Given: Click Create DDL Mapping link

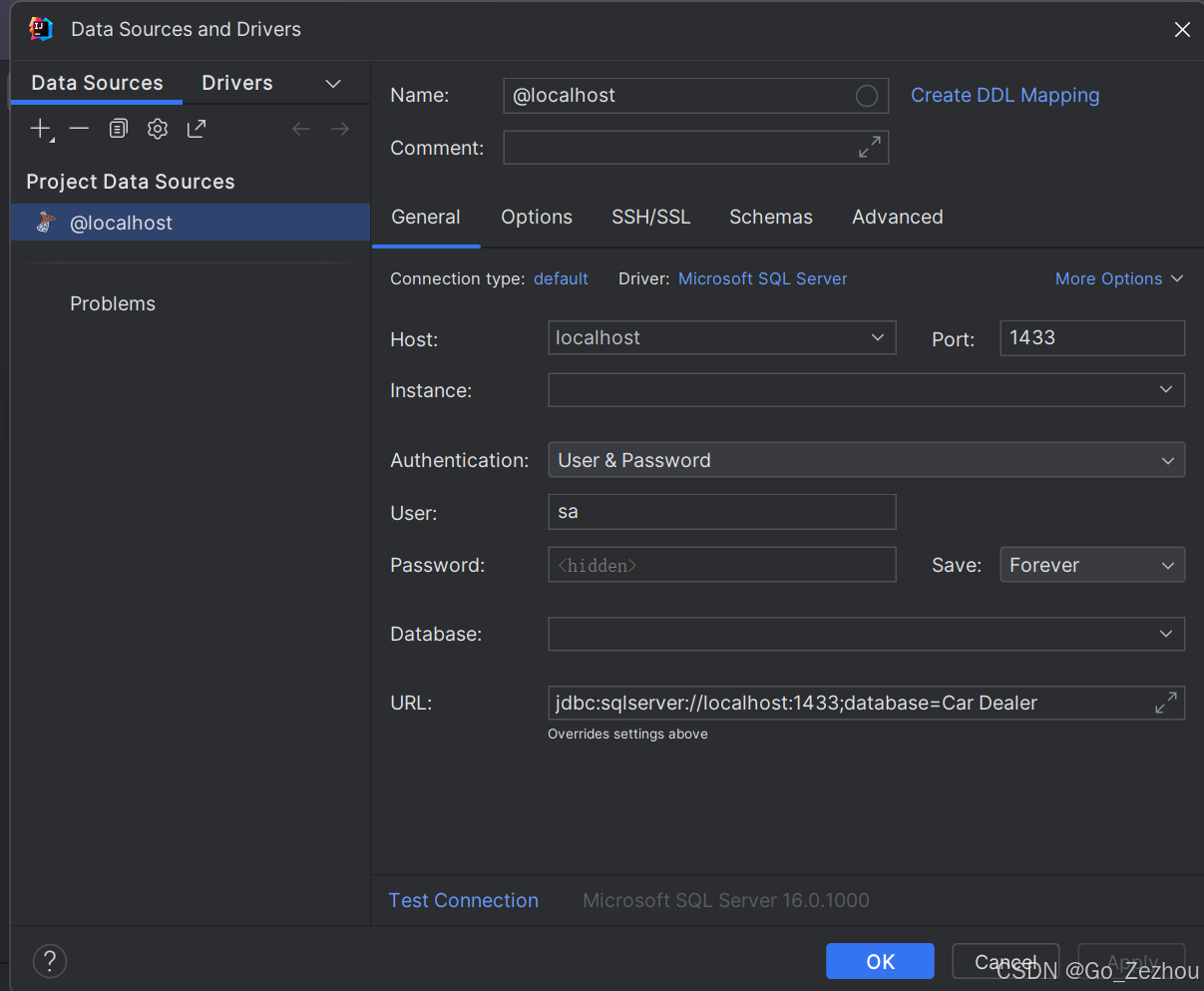Looking at the screenshot, I should click(1005, 96).
